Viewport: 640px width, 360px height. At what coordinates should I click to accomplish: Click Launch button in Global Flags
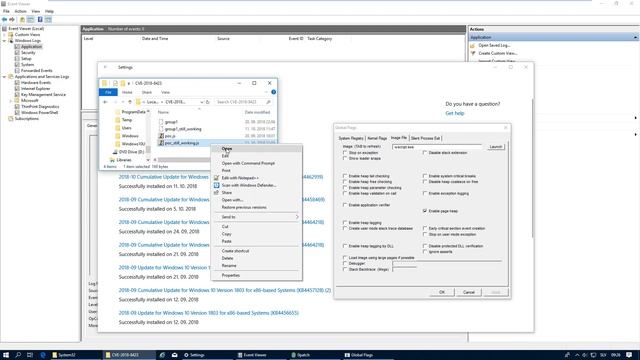[x=496, y=147]
